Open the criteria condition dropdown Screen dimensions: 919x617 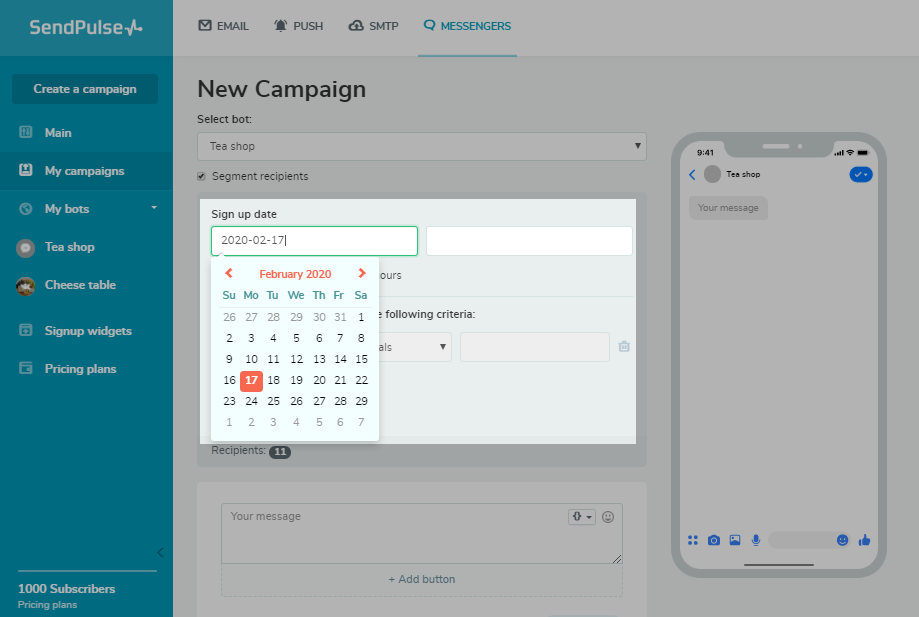click(415, 347)
